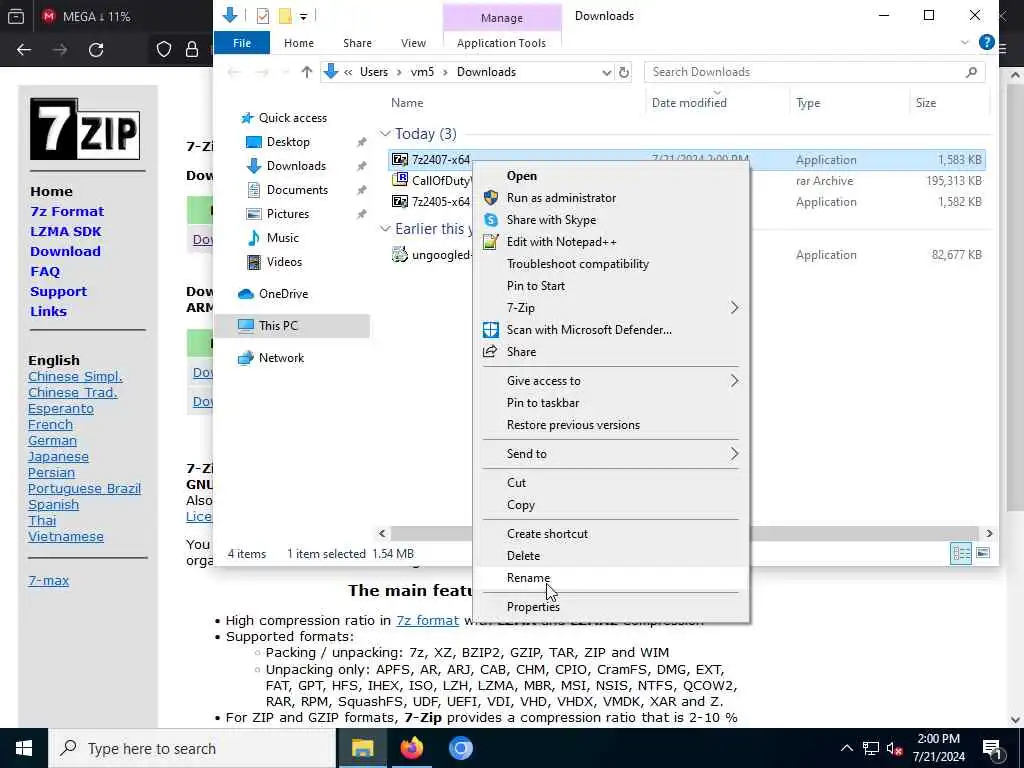
Task: Collapse the Today (3) group
Action: pyautogui.click(x=385, y=134)
